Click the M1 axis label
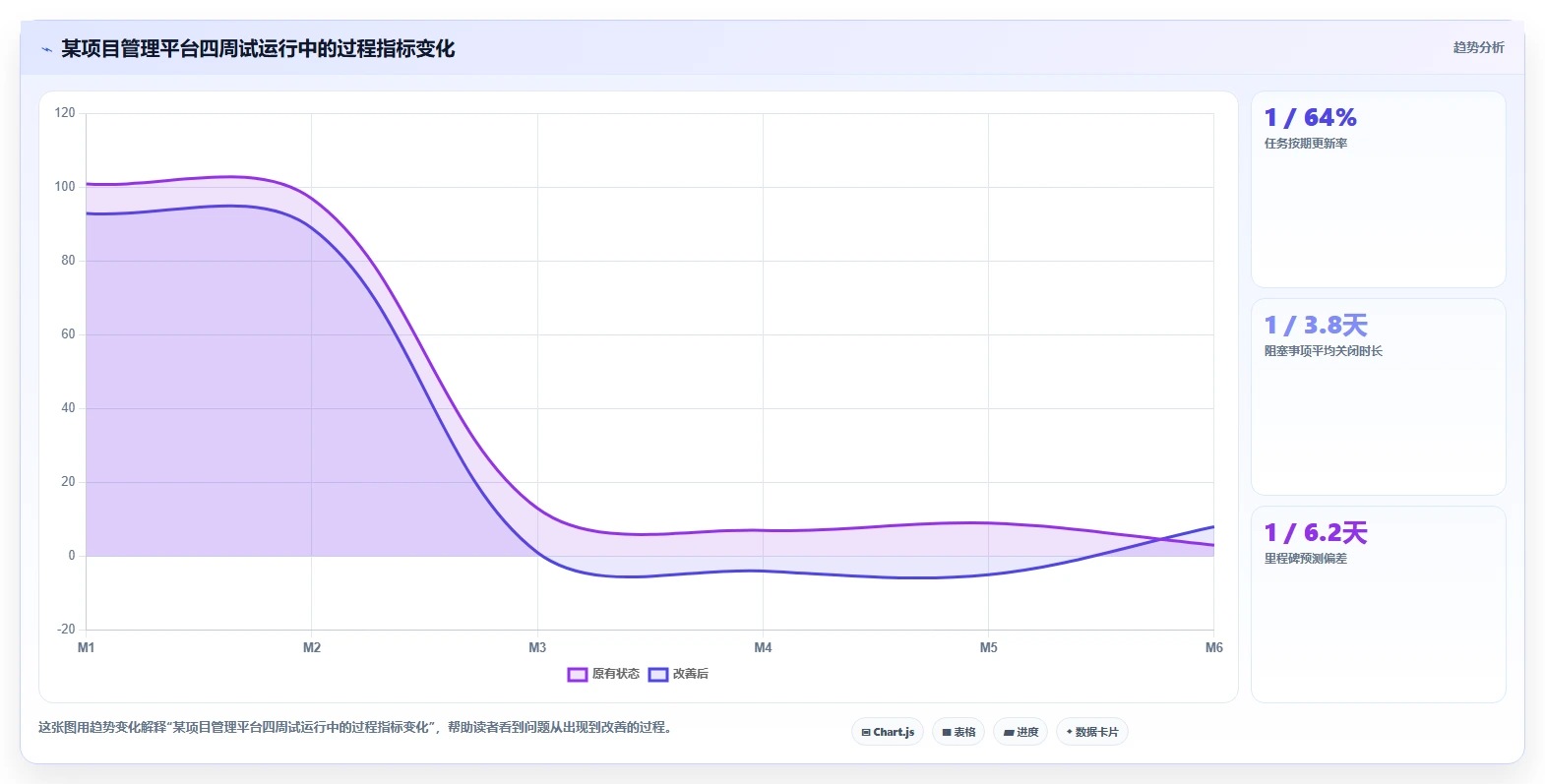Screen dimensions: 1545x784 [87, 647]
